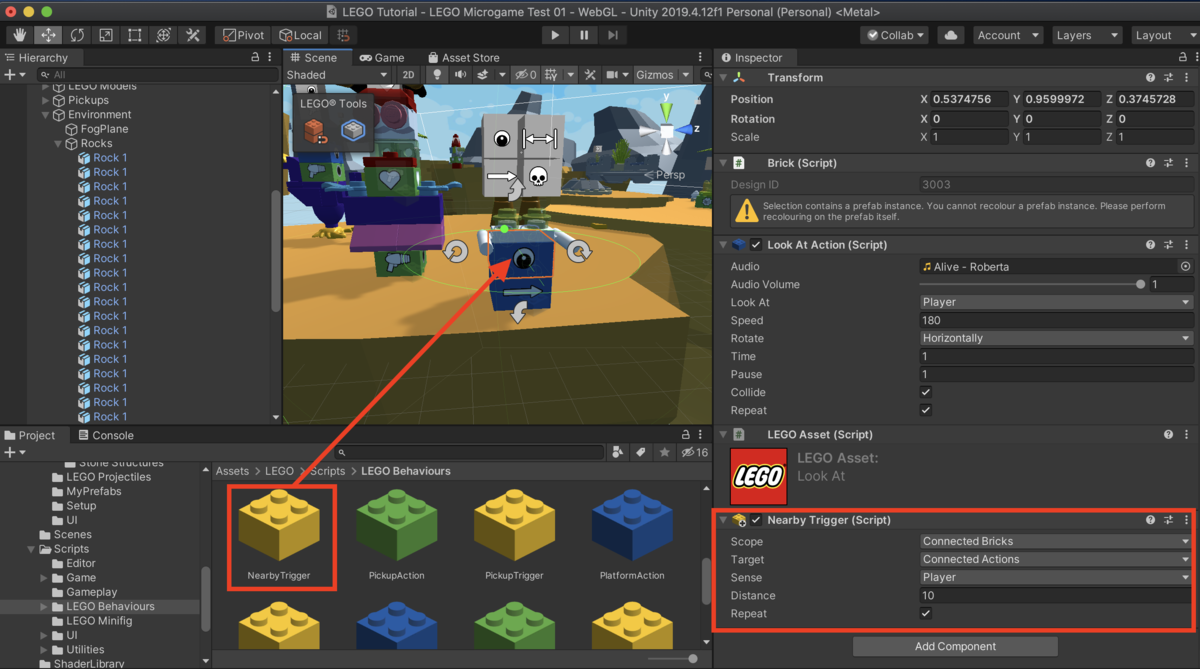Open the Layers dropdown

coord(1085,35)
